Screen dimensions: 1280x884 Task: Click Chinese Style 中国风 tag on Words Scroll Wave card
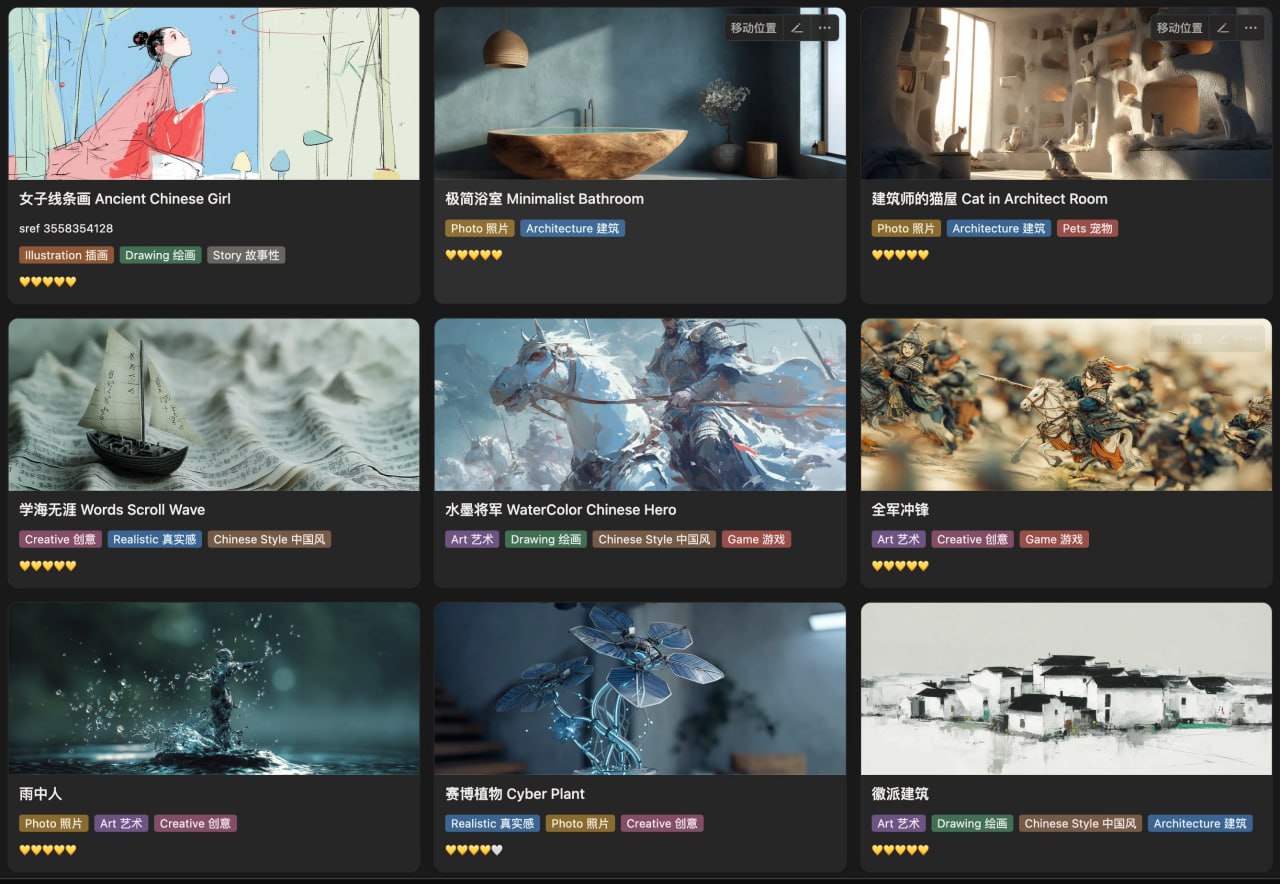270,540
